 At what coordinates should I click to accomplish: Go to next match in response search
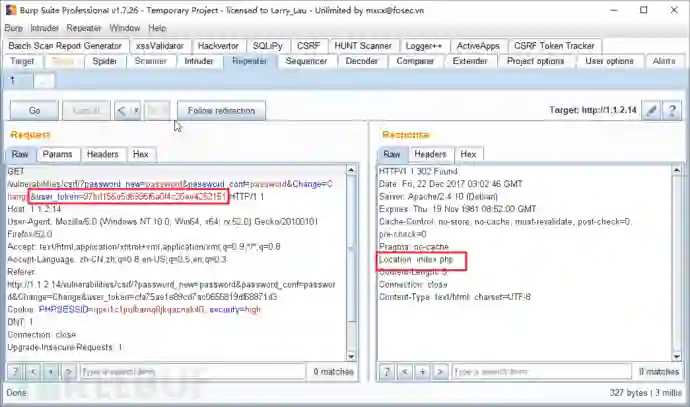click(440, 372)
